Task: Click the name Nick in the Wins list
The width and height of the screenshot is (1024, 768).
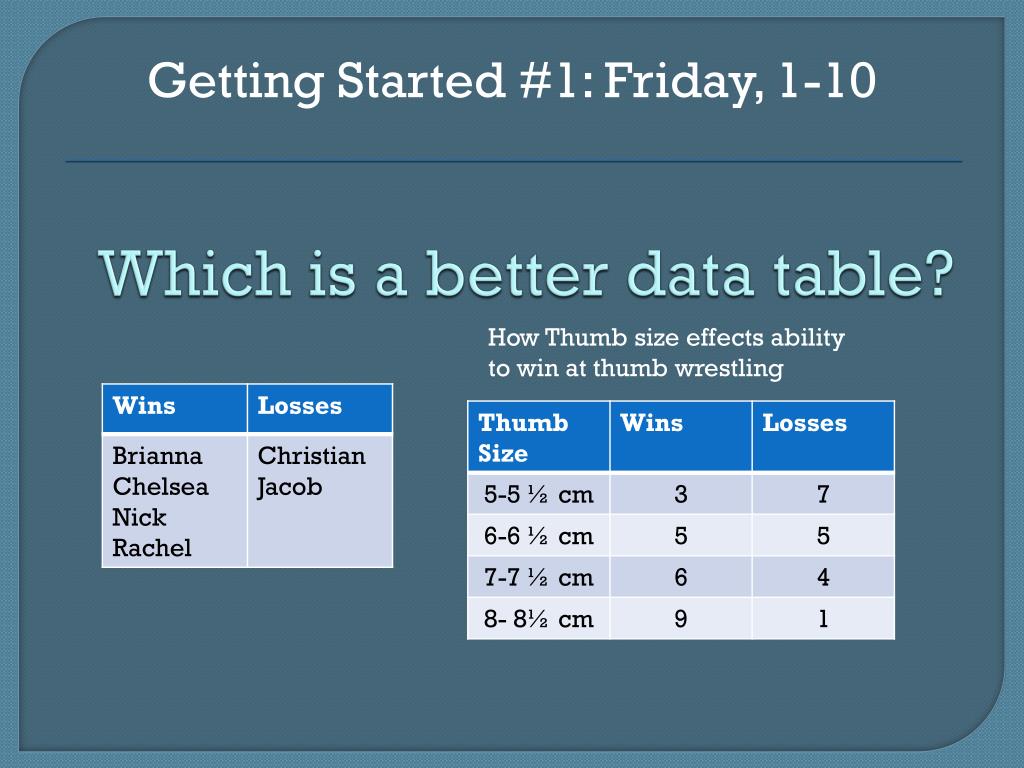Action: [139, 517]
